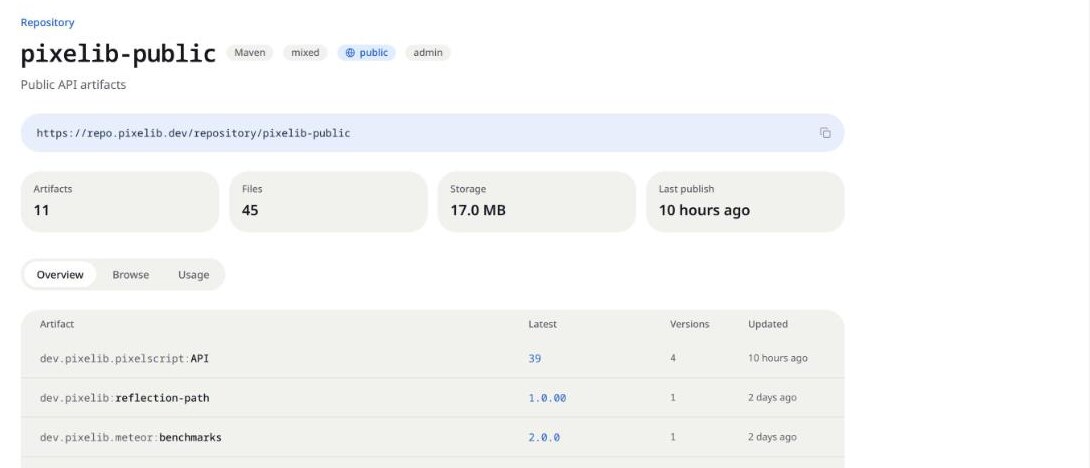The height and width of the screenshot is (468, 1090).
Task: Click the '2 days ago' cell in reflection-path row
Action: [772, 398]
